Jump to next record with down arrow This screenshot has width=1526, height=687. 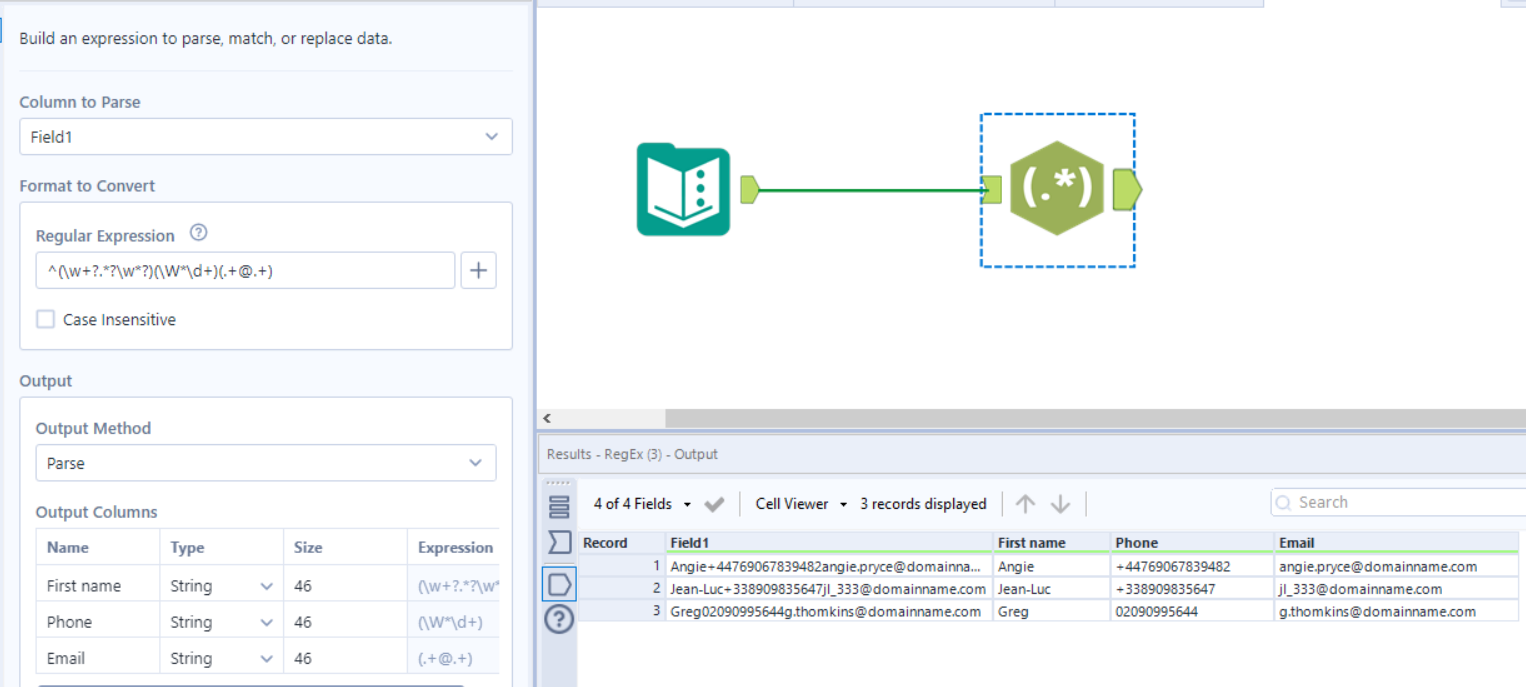point(1060,504)
